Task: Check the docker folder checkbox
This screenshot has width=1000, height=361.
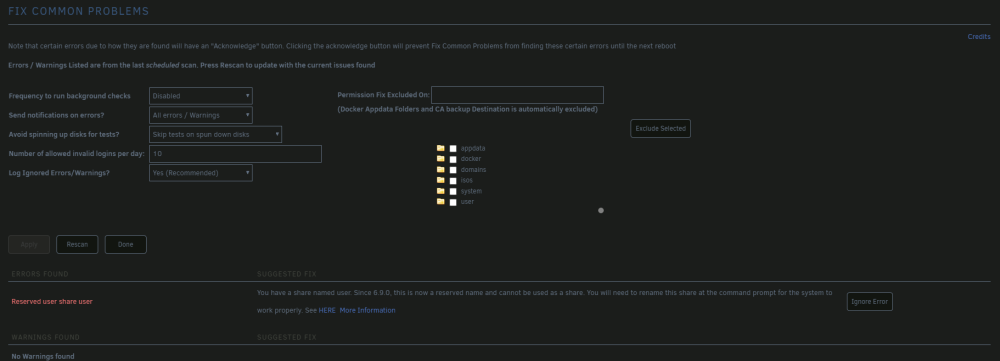Action: point(453,159)
